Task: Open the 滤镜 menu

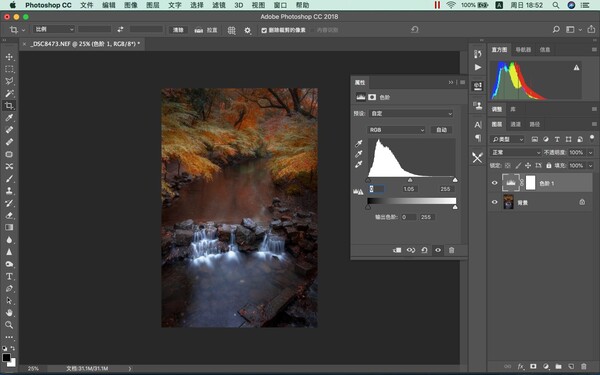Action: pos(219,5)
